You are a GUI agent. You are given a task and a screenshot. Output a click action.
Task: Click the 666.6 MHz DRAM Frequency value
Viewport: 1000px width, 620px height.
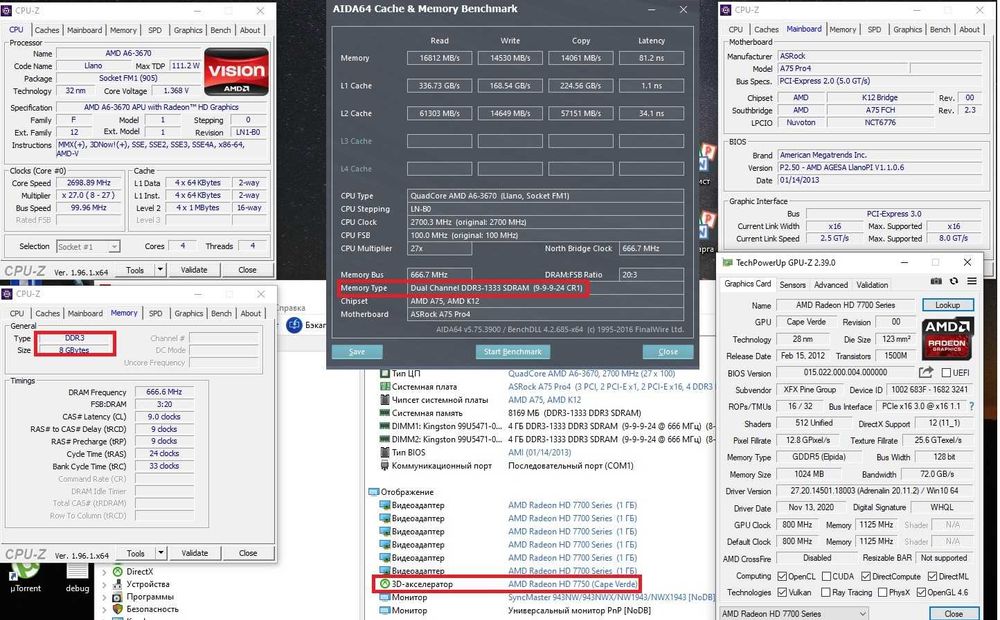point(164,392)
